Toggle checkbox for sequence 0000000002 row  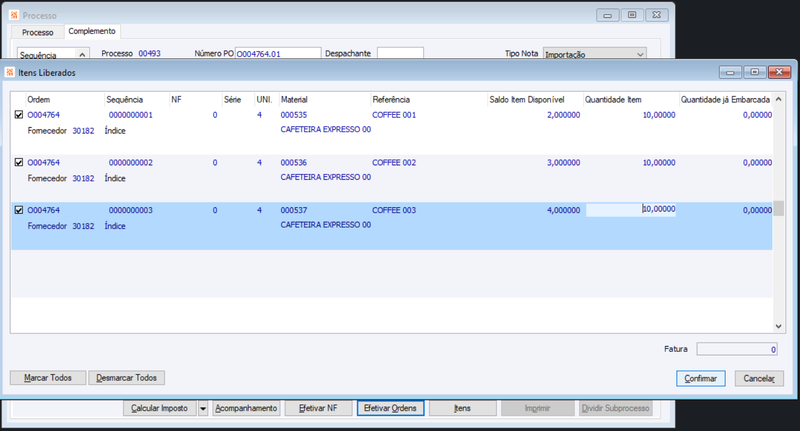pyautogui.click(x=19, y=162)
